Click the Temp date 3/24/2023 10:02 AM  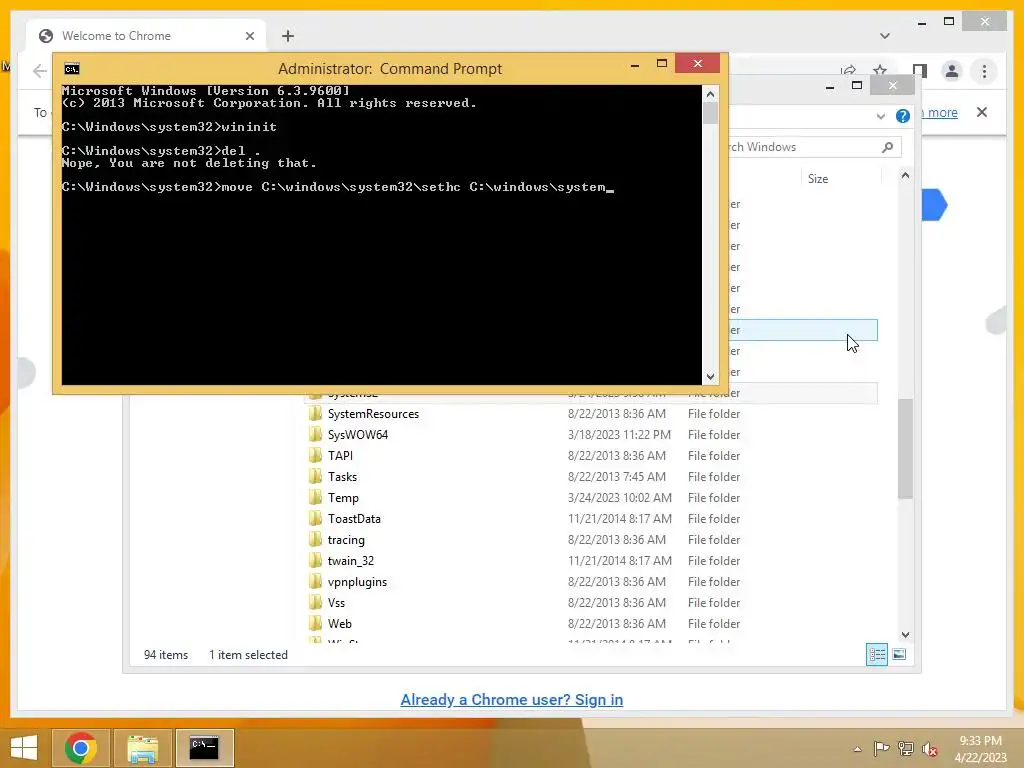619,498
